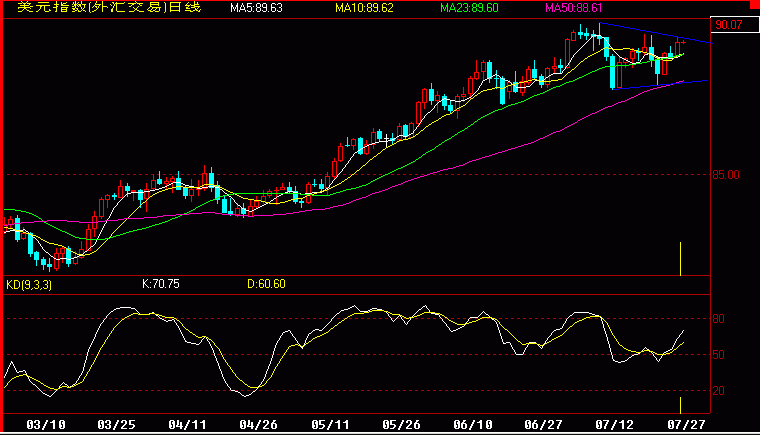Screen dimensions: 760x435
Task: Click the MA10:89.62 yellow label
Action: pyautogui.click(x=364, y=8)
